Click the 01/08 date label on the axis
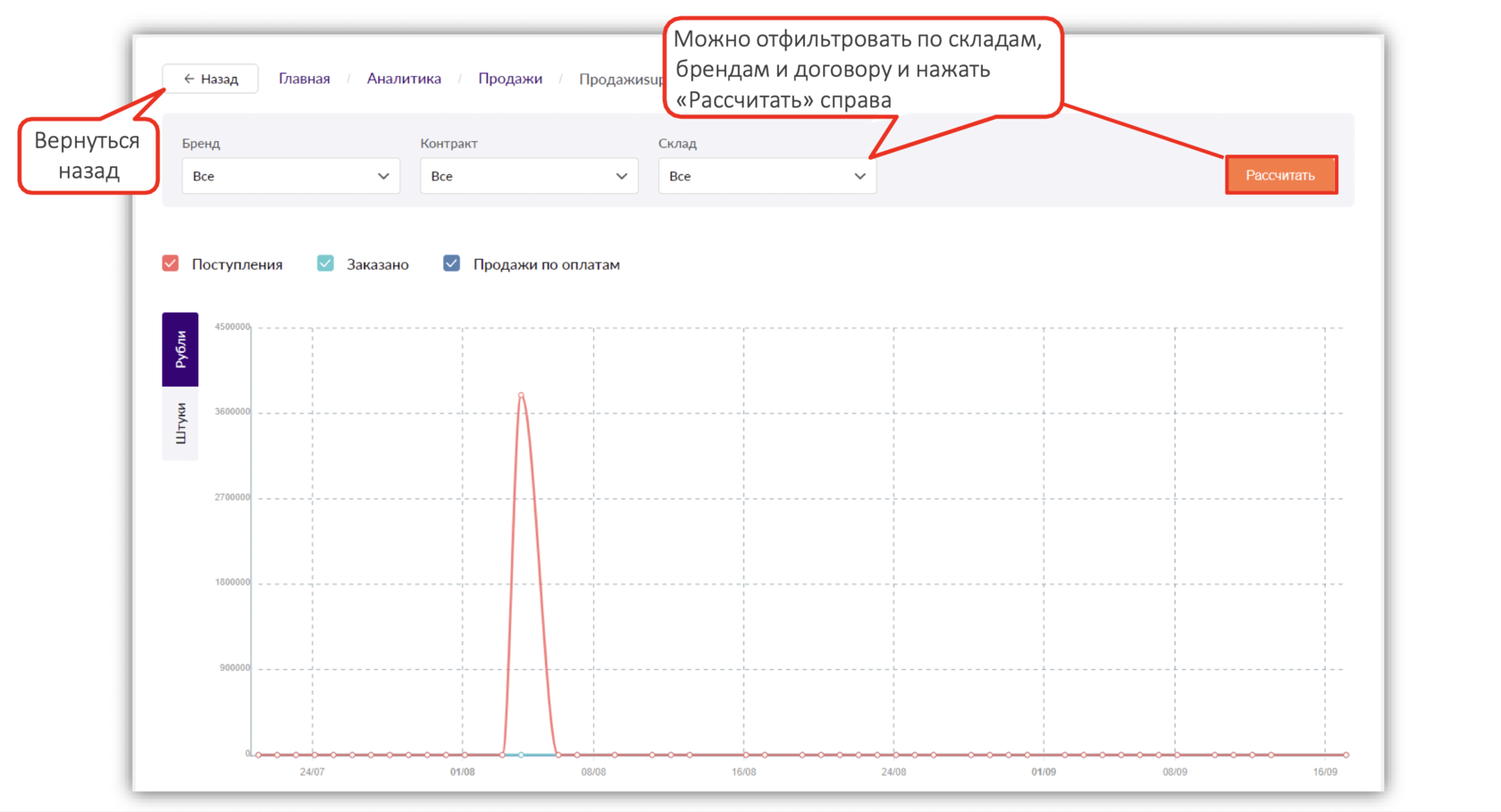This screenshot has height=812, width=1501. pos(462,772)
